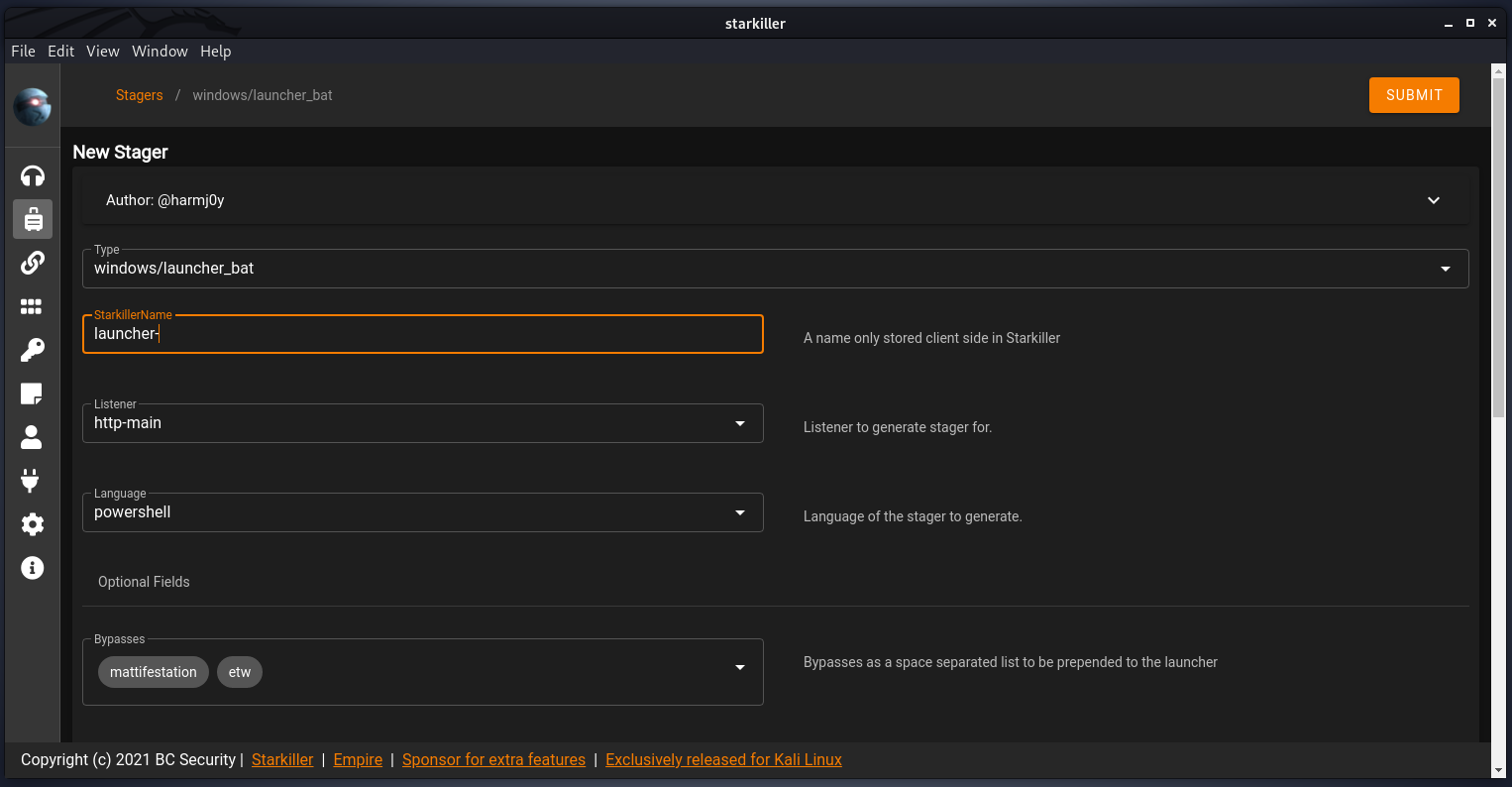Click windows/launcher_bat breadcrumb text
The image size is (1512, 787).
click(x=263, y=95)
